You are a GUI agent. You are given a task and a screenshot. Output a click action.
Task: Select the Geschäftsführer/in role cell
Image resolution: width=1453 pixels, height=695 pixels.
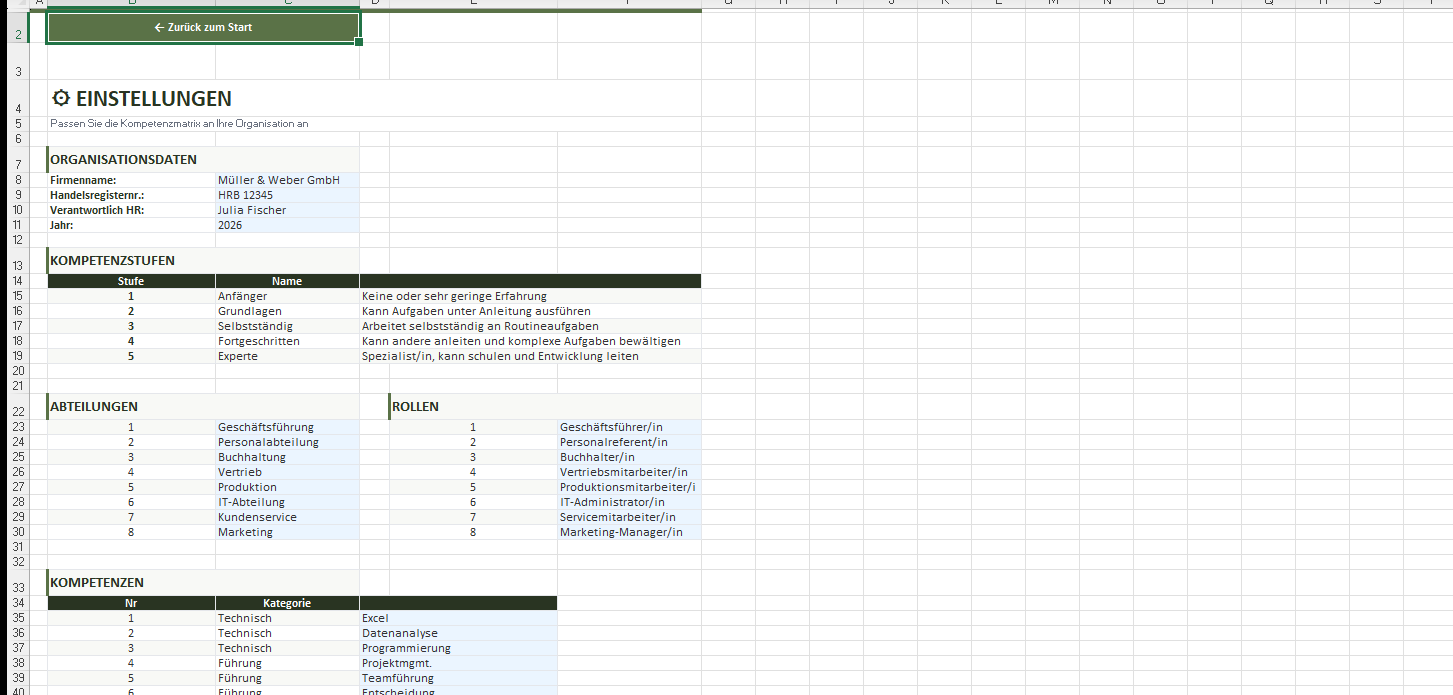coord(628,427)
